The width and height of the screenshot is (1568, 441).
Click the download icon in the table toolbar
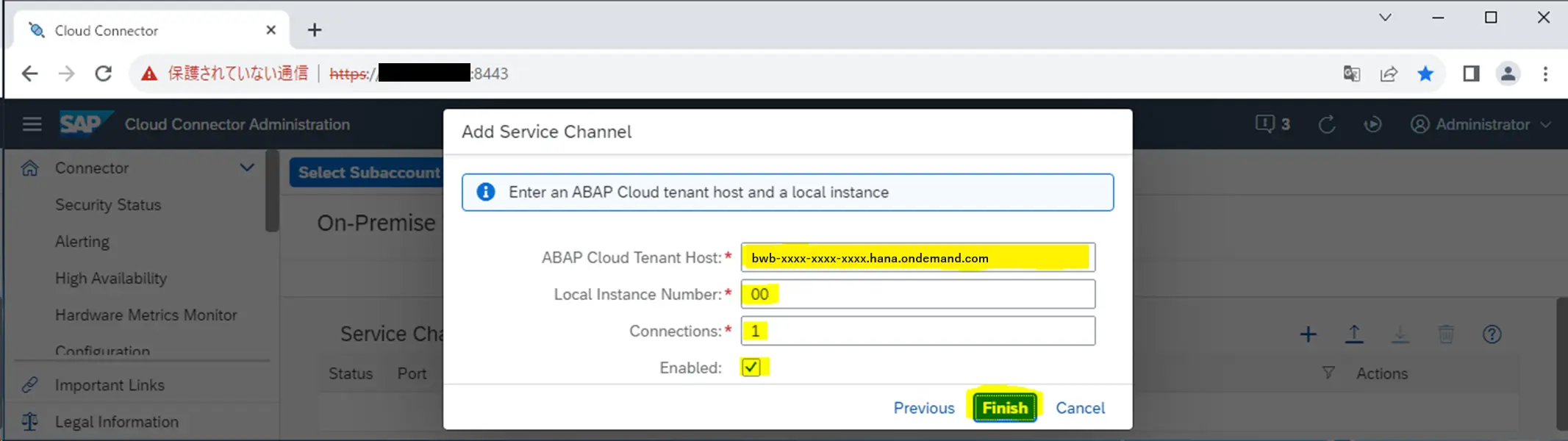pos(1400,334)
